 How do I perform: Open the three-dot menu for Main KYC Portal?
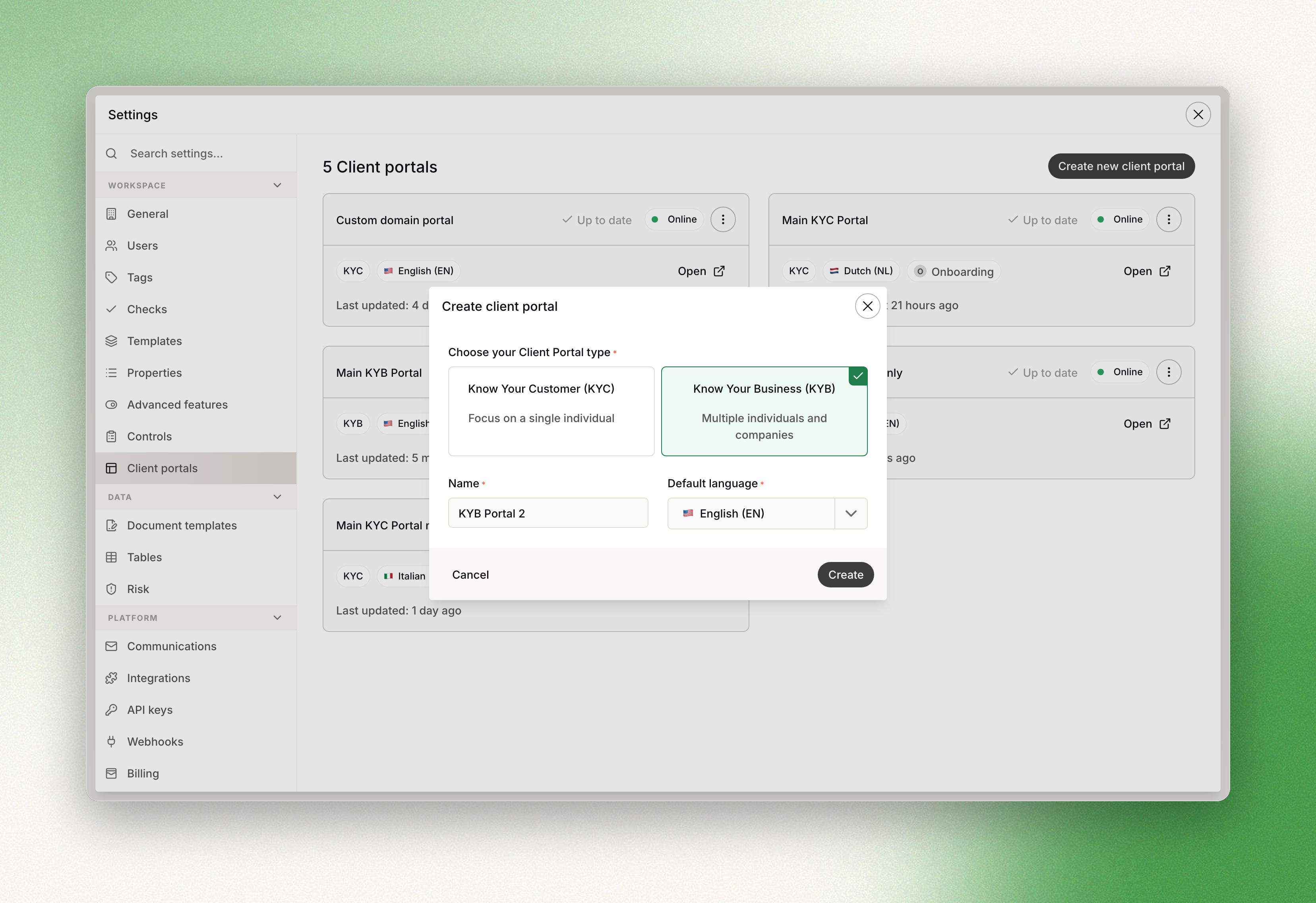pyautogui.click(x=1168, y=220)
